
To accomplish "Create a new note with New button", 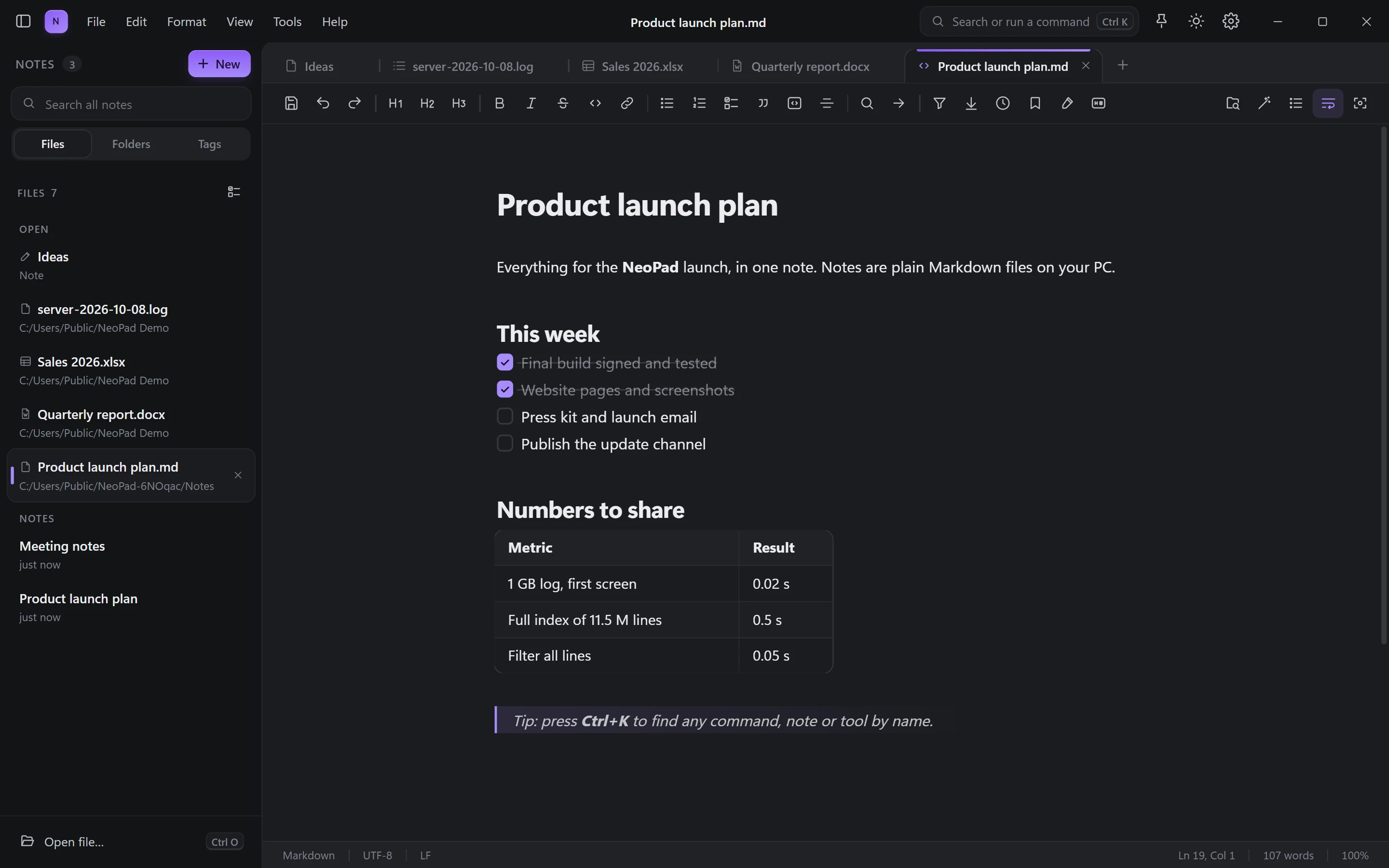I will (219, 64).
